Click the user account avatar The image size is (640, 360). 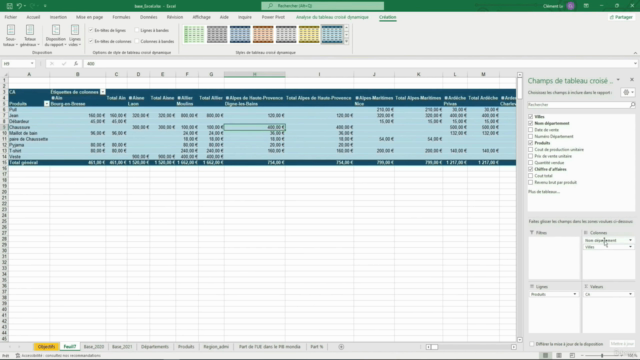point(571,6)
